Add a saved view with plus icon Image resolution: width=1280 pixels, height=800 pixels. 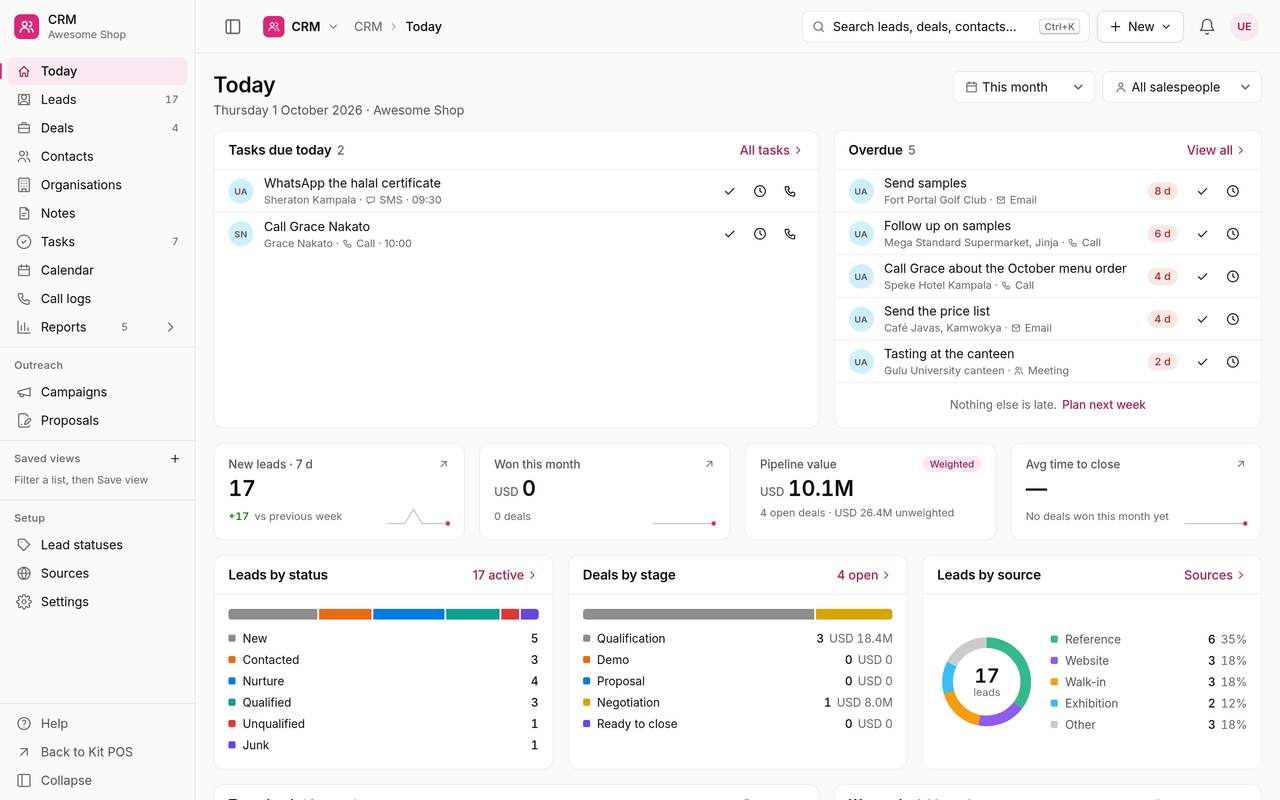point(175,459)
